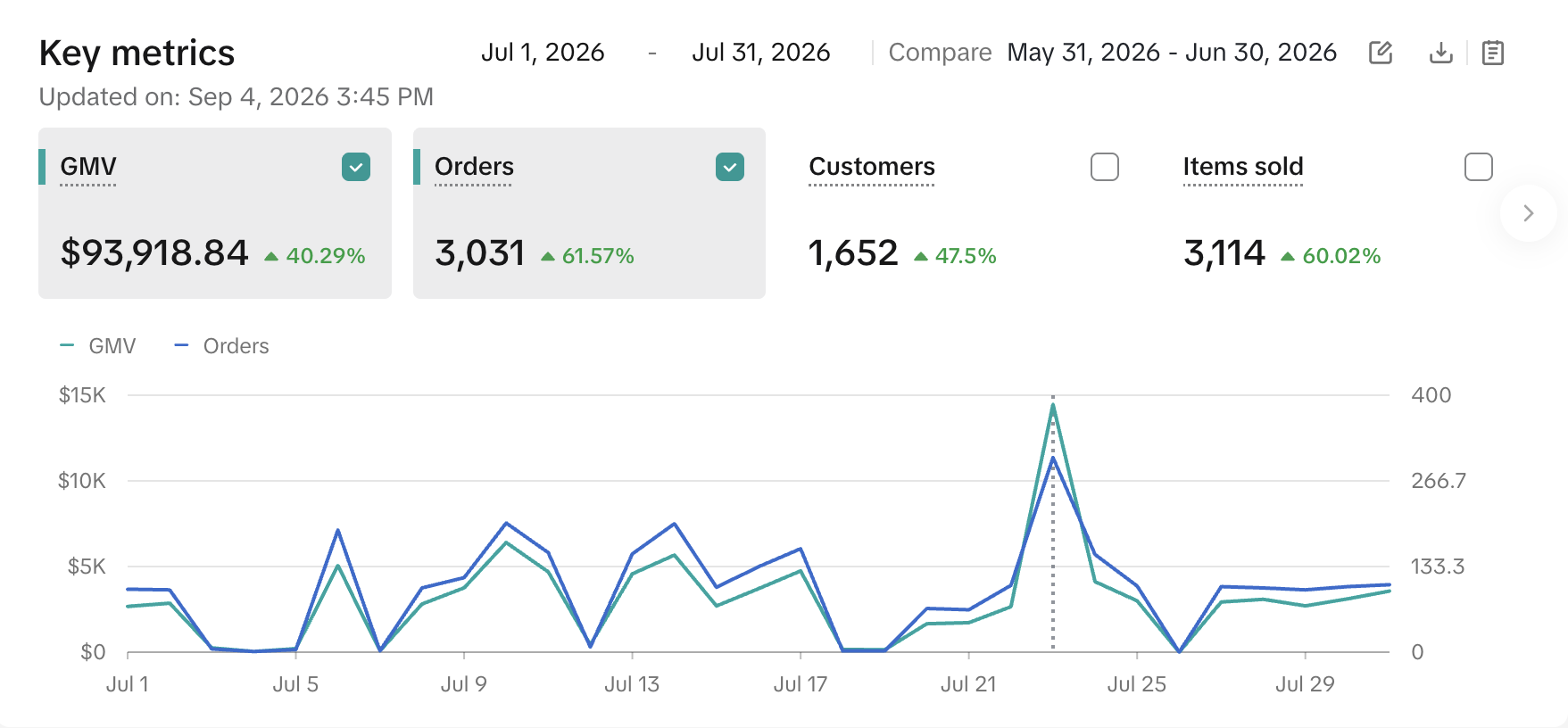Open the clipboard report icon

(1493, 53)
